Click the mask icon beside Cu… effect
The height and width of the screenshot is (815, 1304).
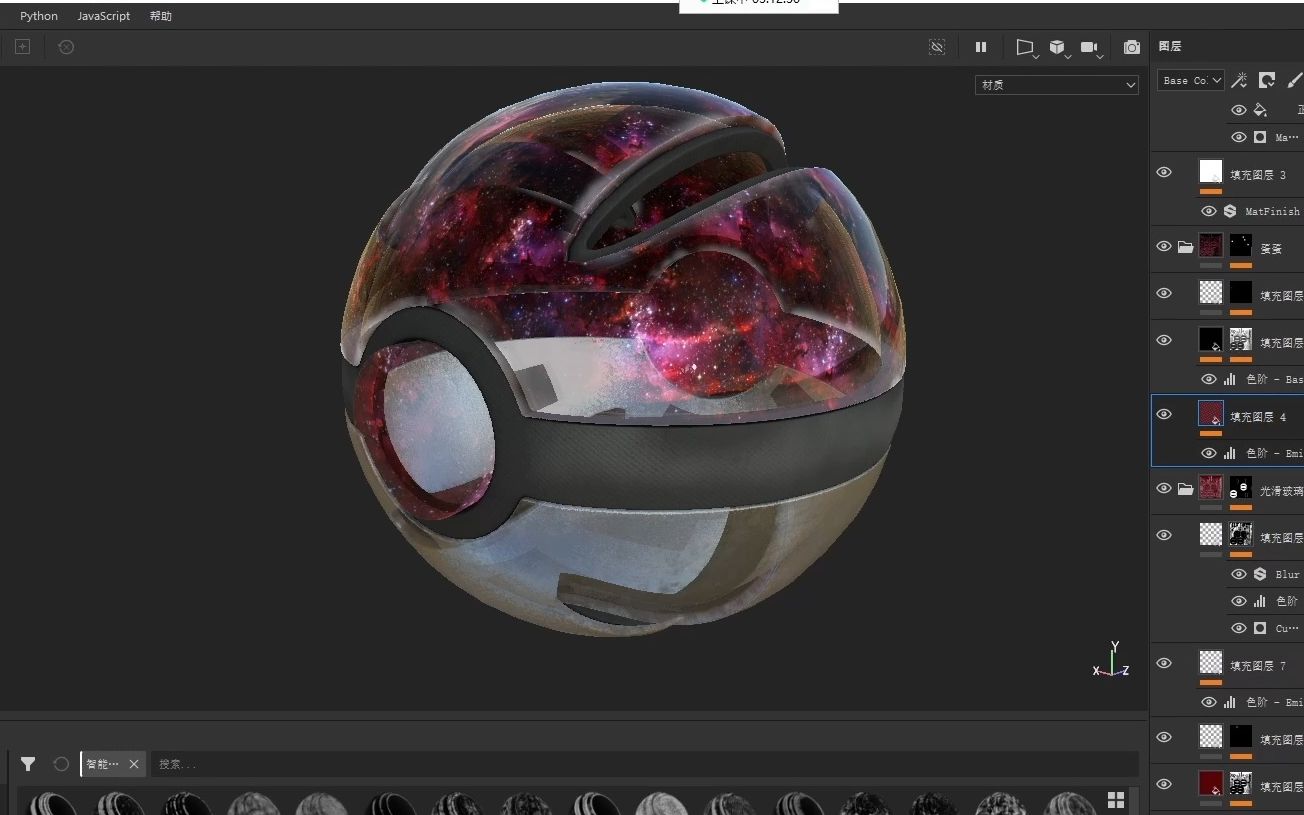click(1260, 628)
